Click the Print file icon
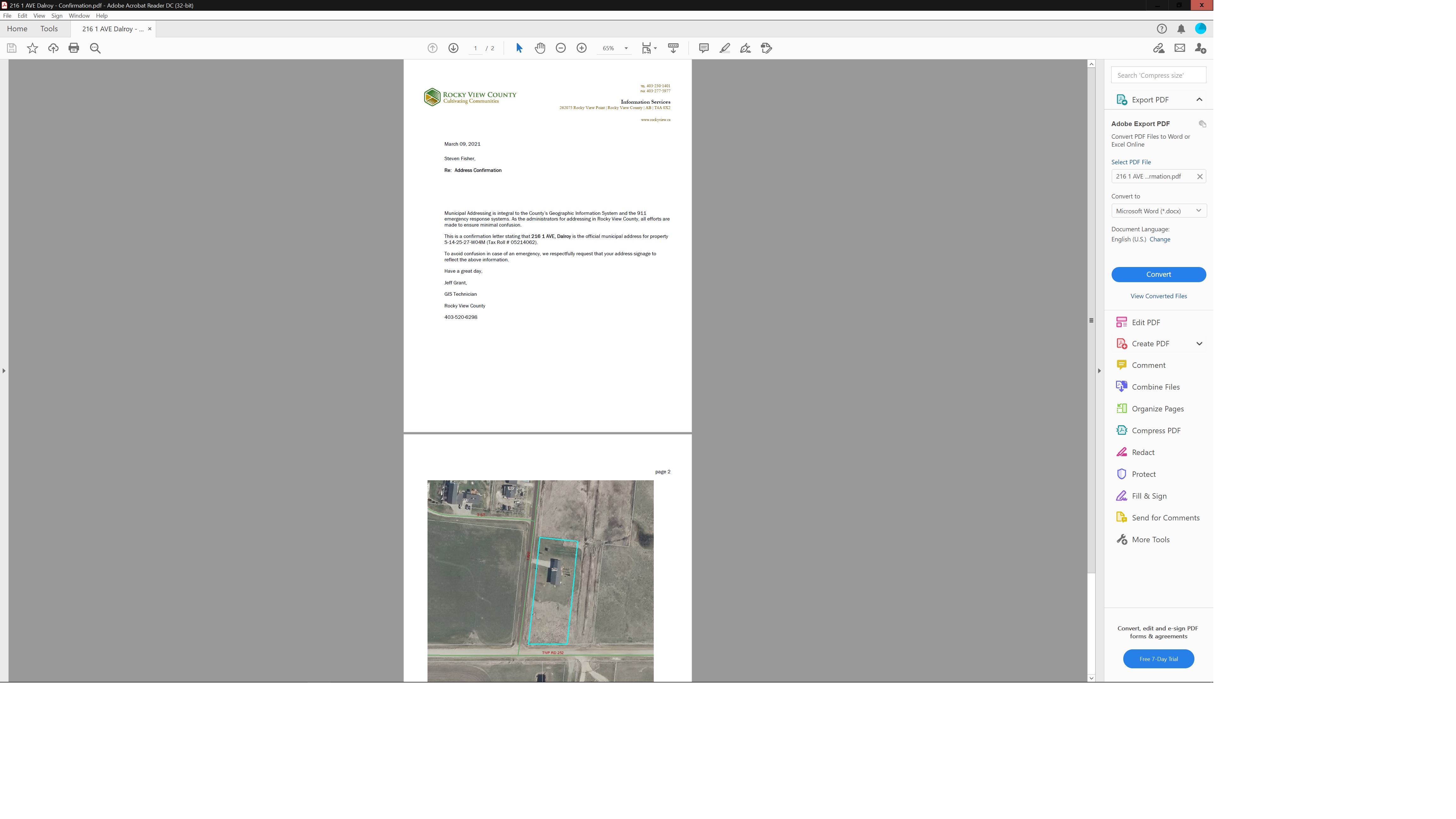The height and width of the screenshot is (819, 1456). 74,48
